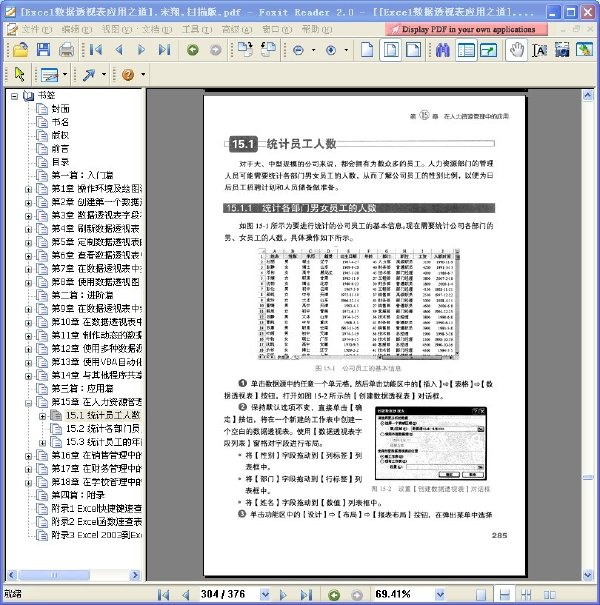
Task: Click the Open file folder icon
Action: (x=20, y=50)
